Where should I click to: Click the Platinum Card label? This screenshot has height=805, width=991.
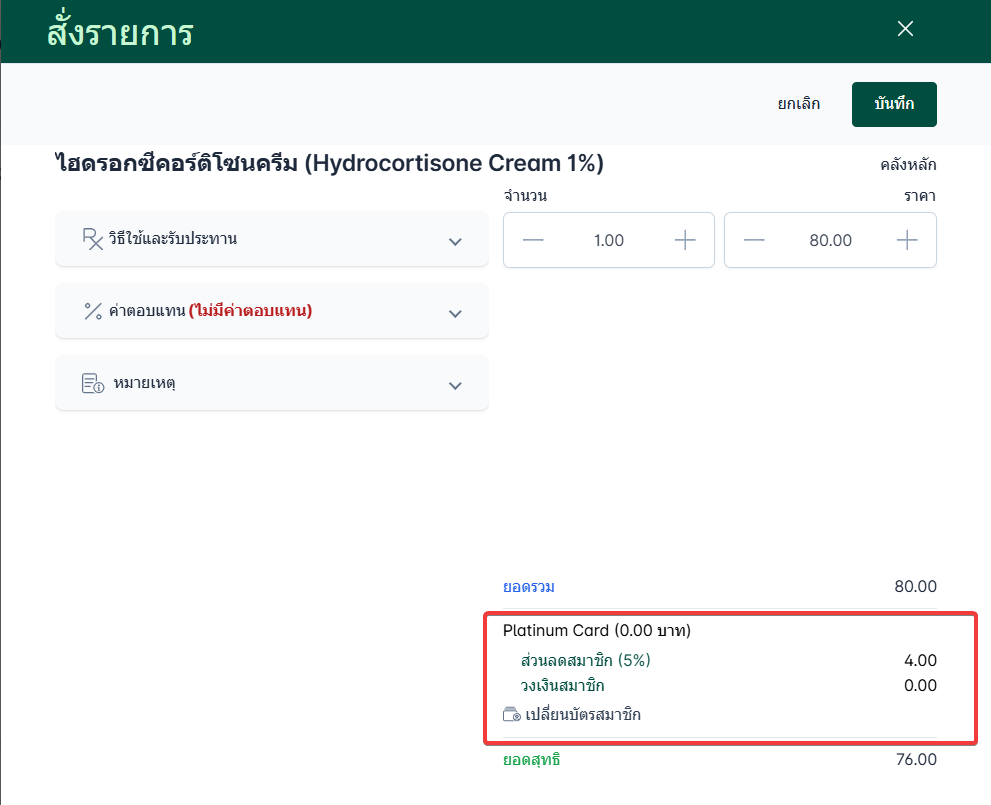(x=597, y=631)
